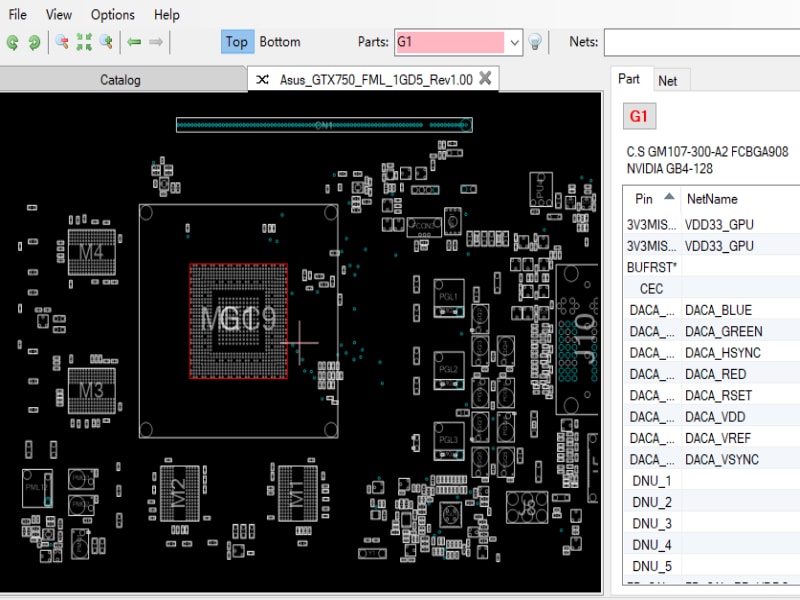Viewport: 800px width, 600px height.
Task: Open the File menu
Action: 18,14
